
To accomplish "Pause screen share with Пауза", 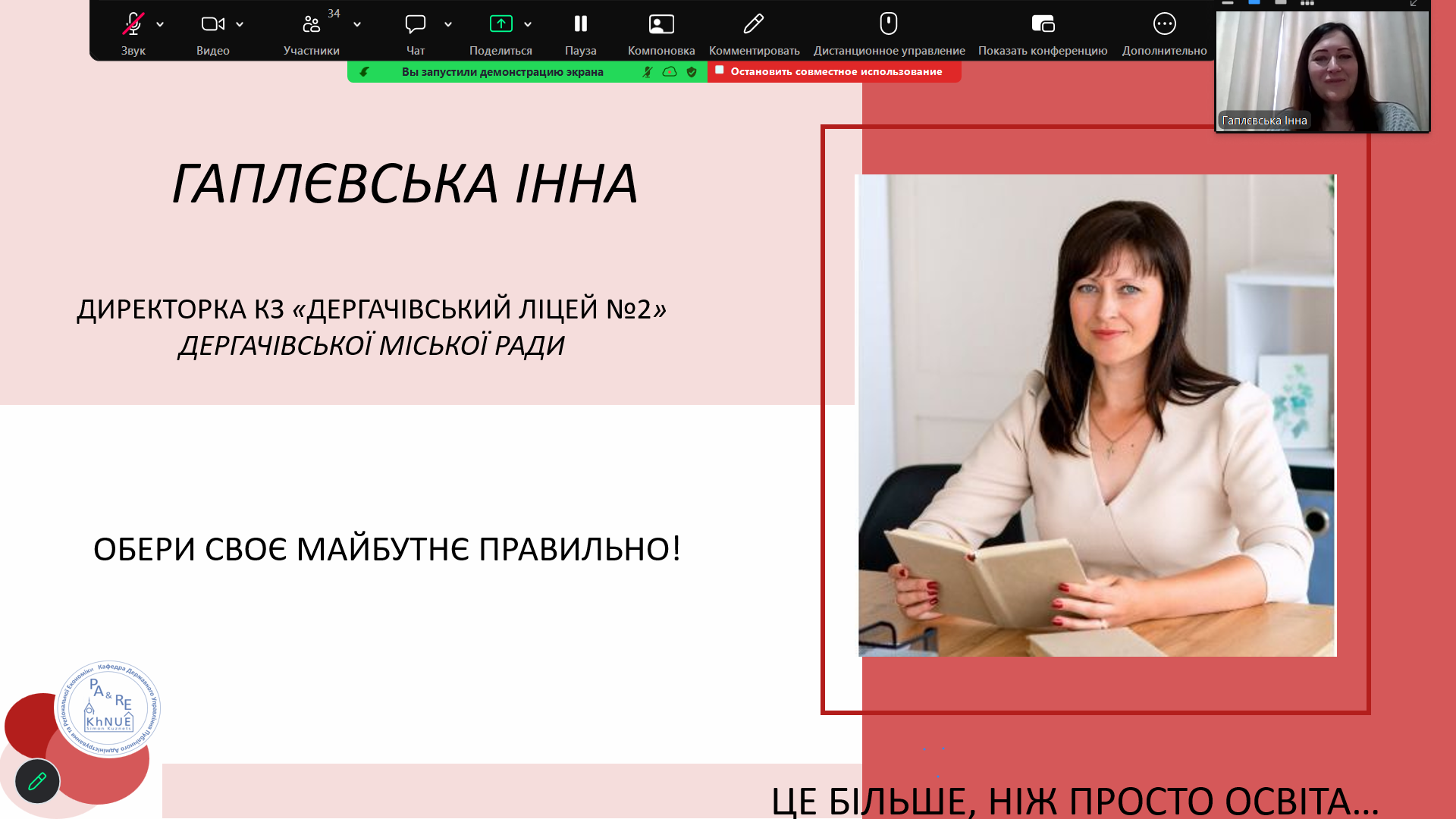I will click(580, 24).
